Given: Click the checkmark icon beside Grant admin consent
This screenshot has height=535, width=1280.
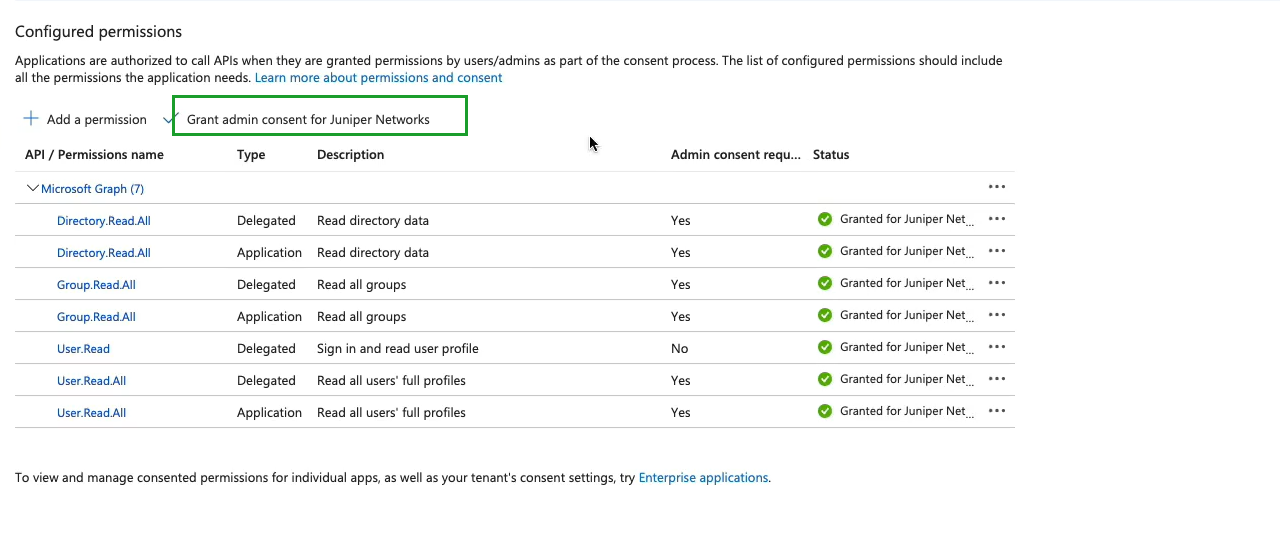Looking at the screenshot, I should (x=168, y=119).
